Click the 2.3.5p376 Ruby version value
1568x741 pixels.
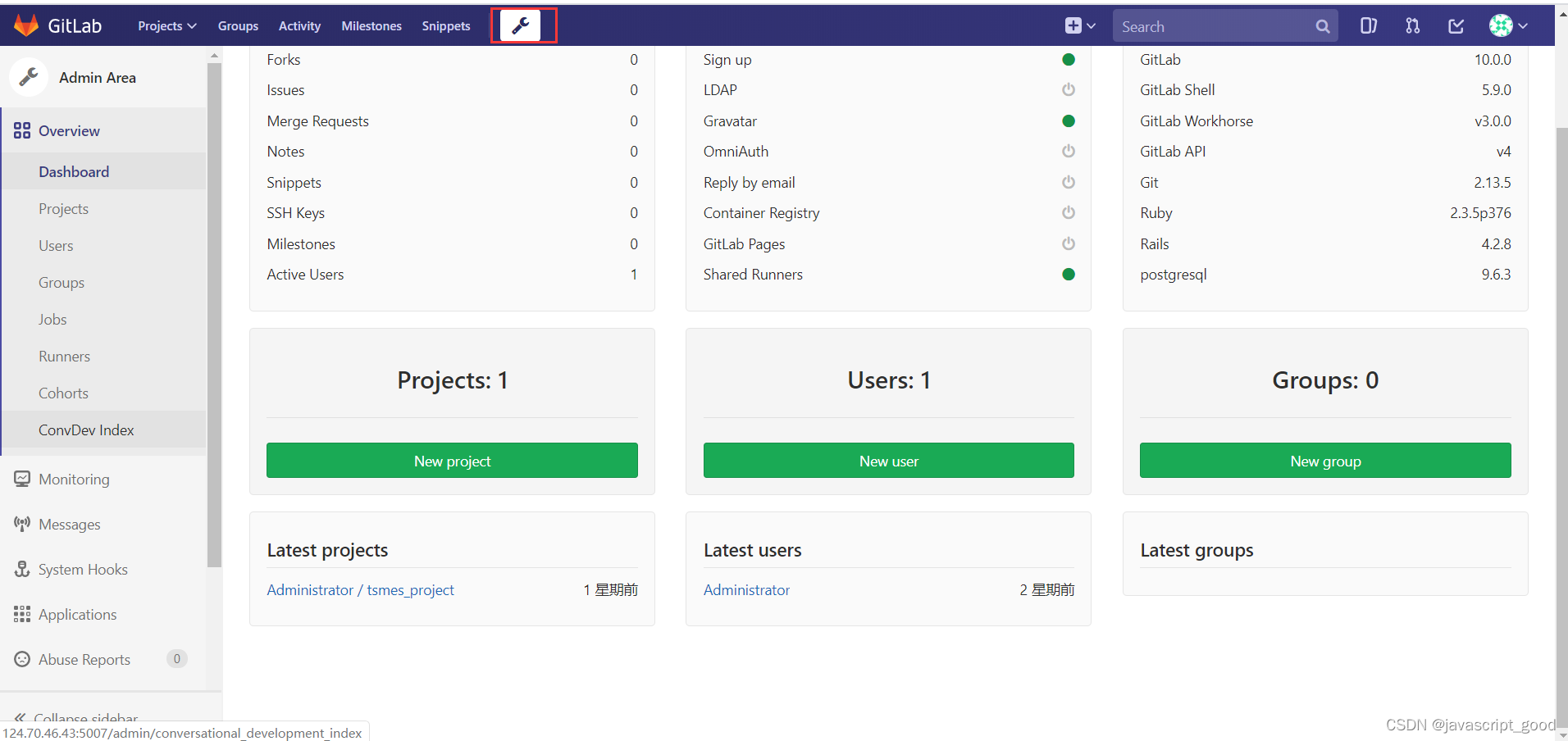[x=1480, y=212]
